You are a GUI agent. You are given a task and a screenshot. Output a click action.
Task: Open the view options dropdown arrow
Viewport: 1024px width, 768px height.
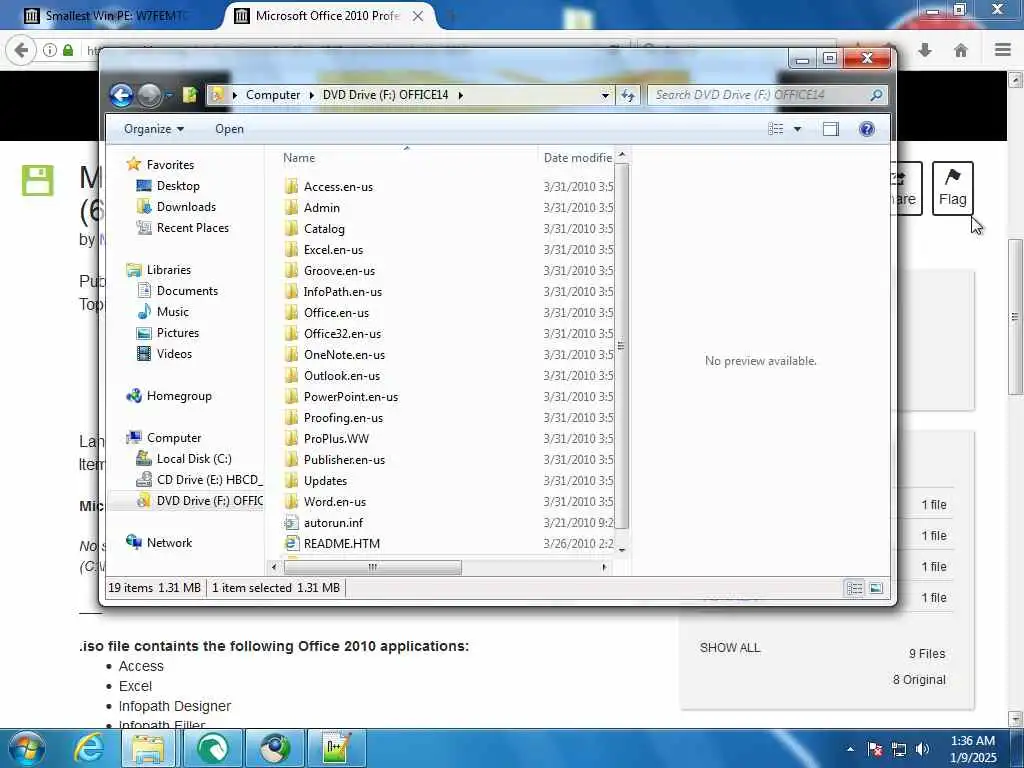point(797,129)
